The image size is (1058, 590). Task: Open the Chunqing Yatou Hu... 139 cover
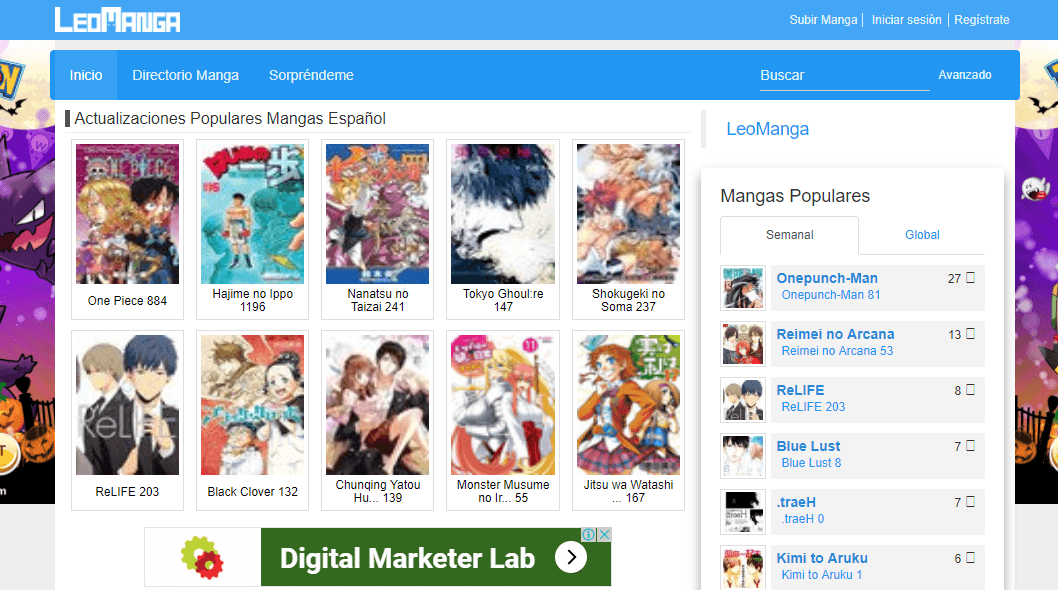click(x=378, y=404)
